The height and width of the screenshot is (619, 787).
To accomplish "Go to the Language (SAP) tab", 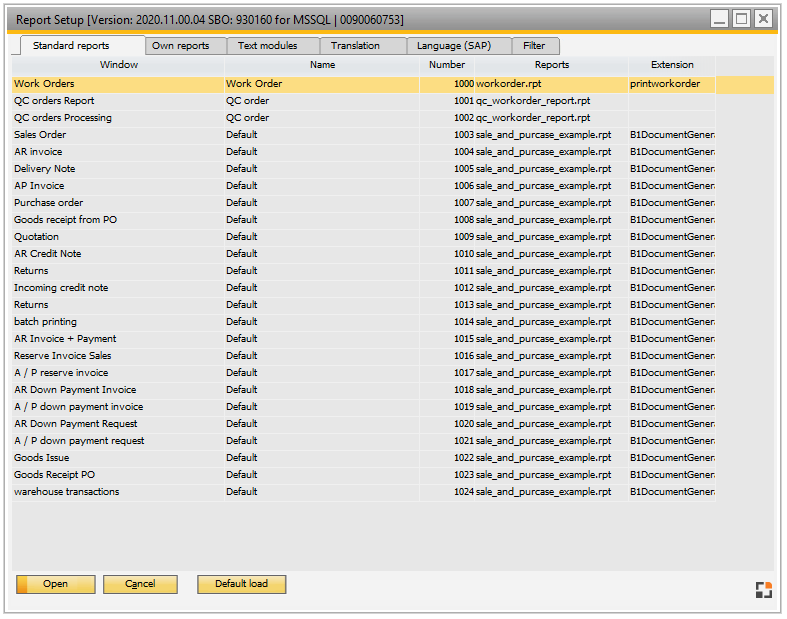I will (x=454, y=46).
